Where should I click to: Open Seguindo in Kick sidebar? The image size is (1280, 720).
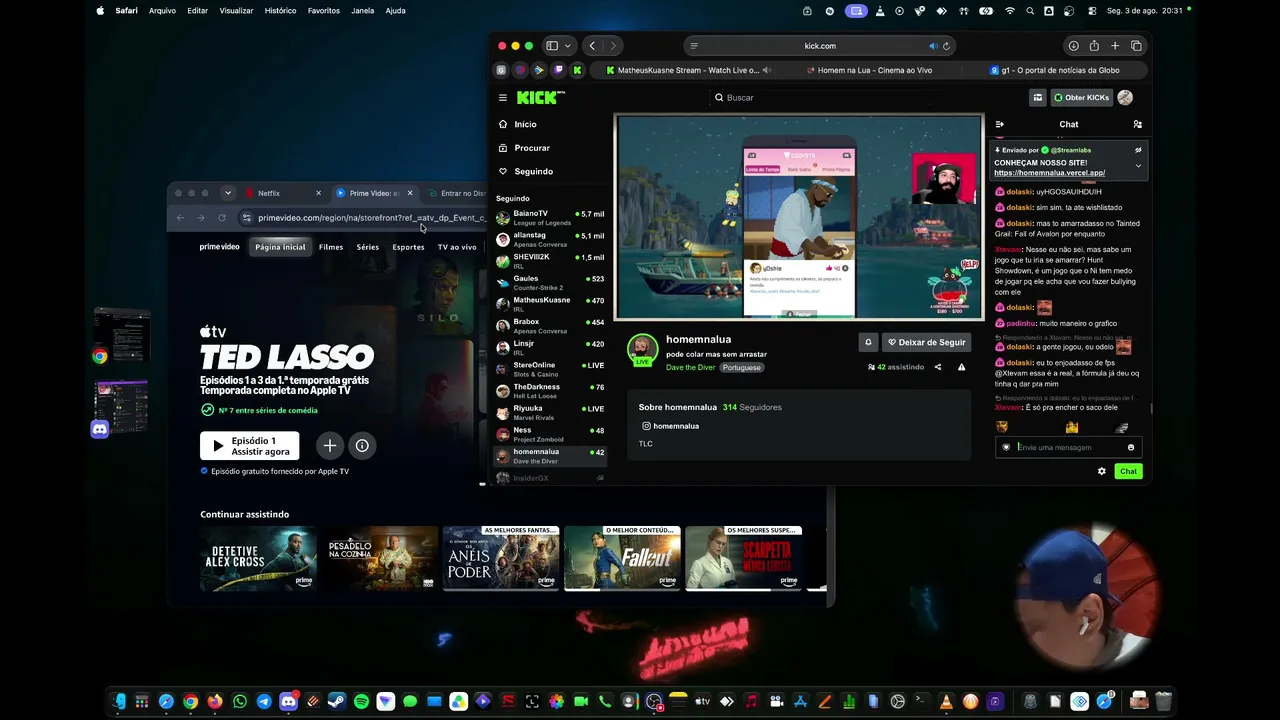click(533, 171)
